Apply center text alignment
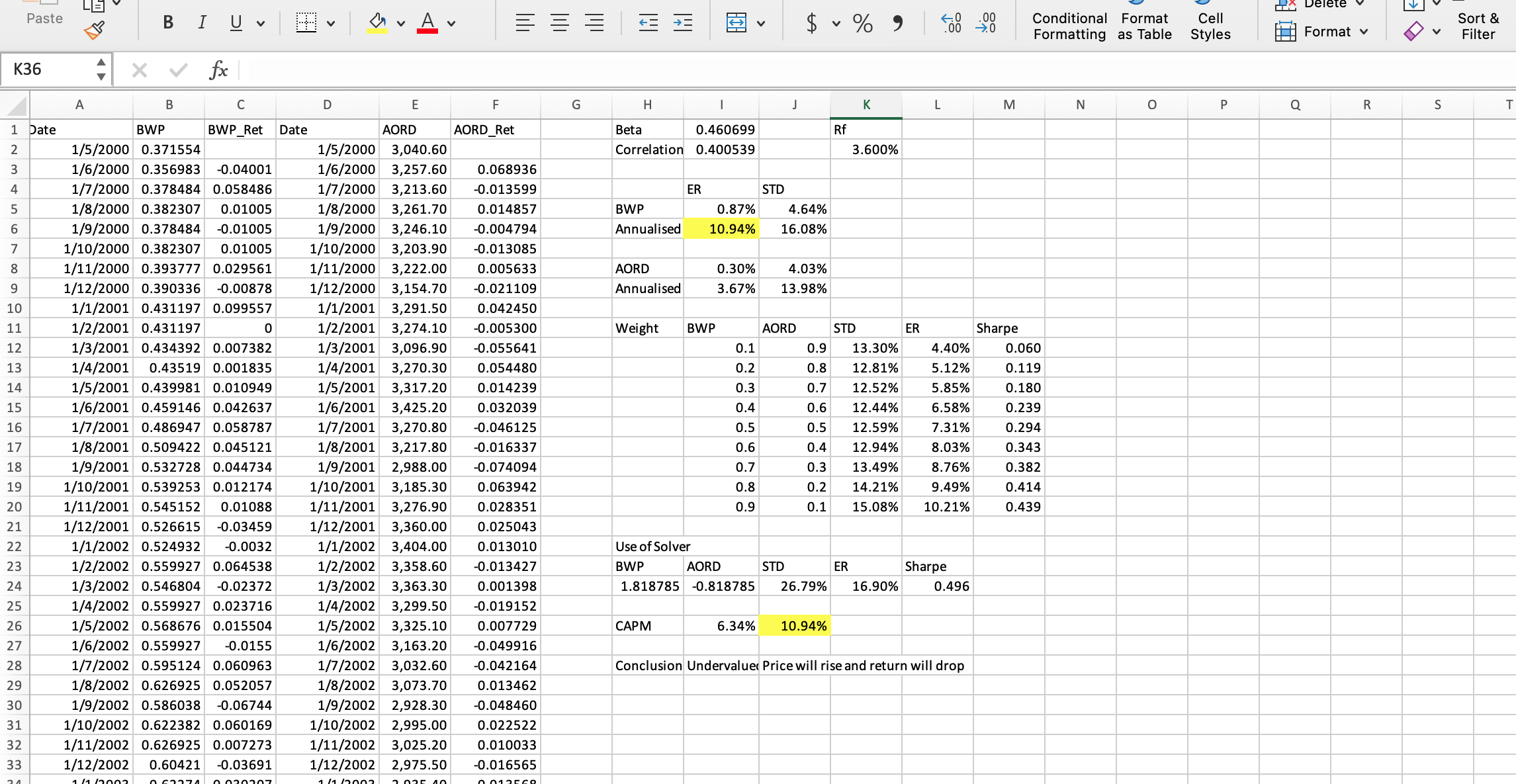This screenshot has width=1516, height=784. 560,23
